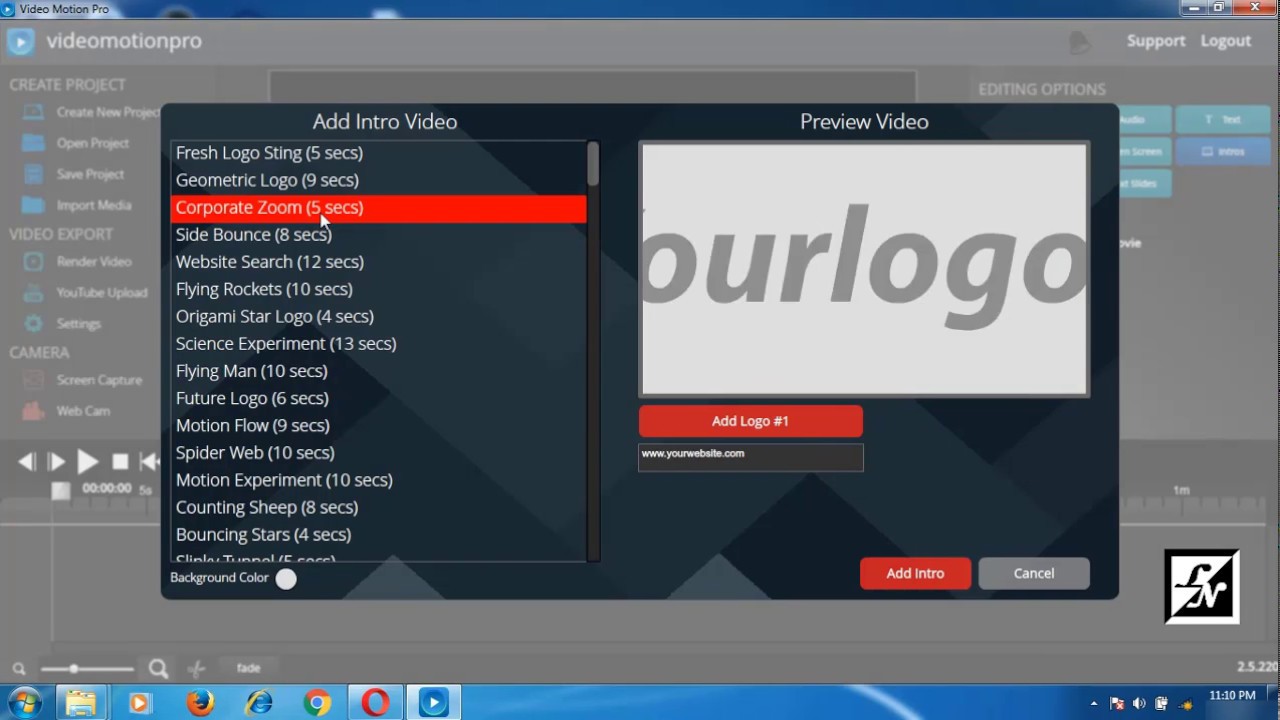Click the scissors cut tool below the timeline
The image size is (1280, 720).
coord(196,668)
